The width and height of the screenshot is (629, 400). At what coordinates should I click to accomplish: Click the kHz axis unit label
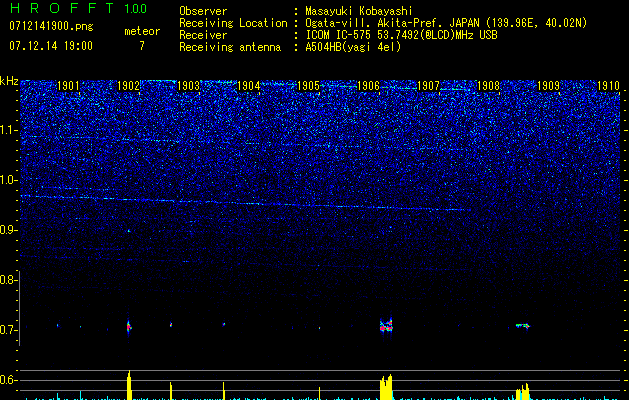coord(9,81)
